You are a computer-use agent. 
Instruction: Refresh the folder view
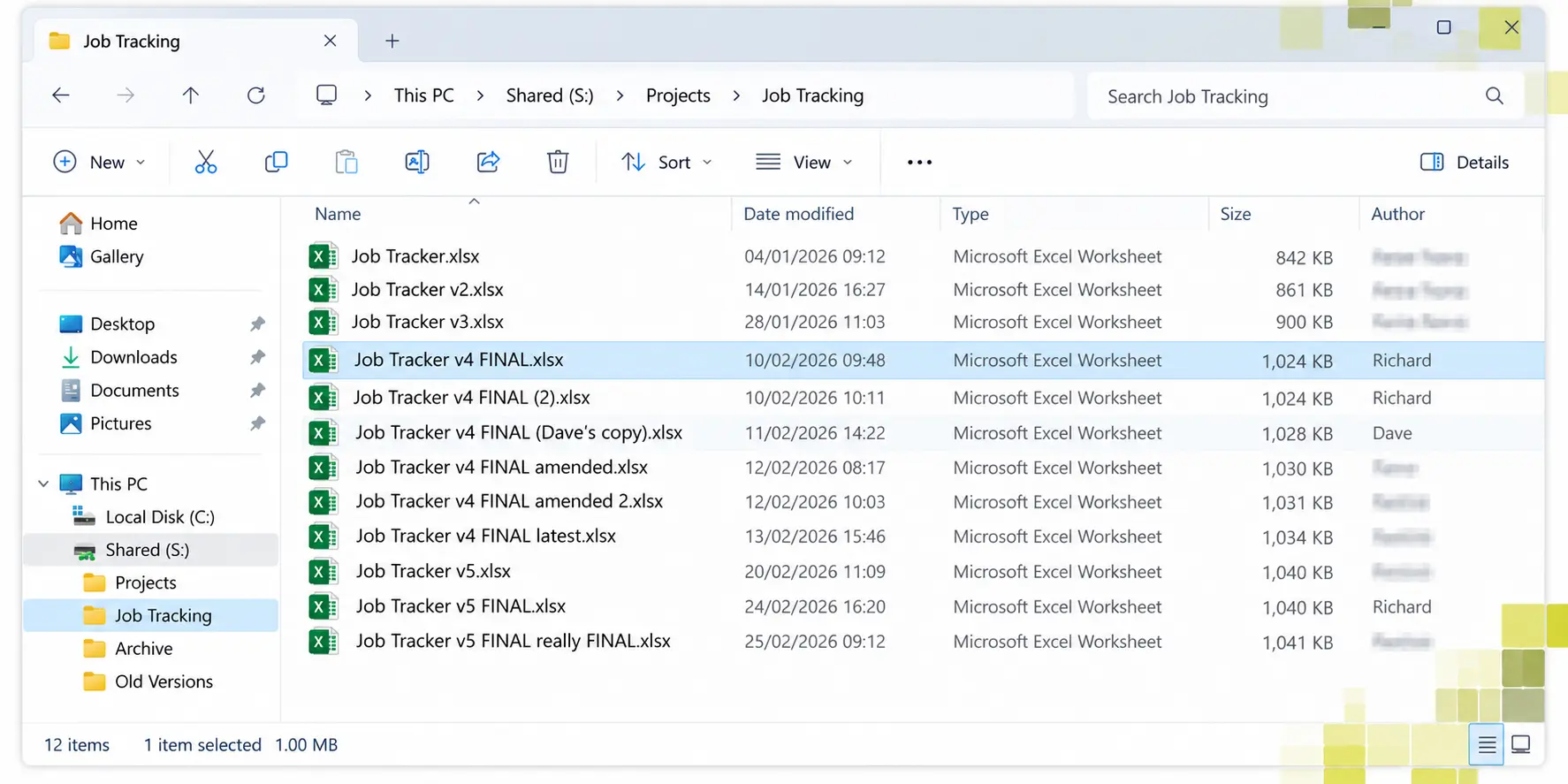coord(256,95)
